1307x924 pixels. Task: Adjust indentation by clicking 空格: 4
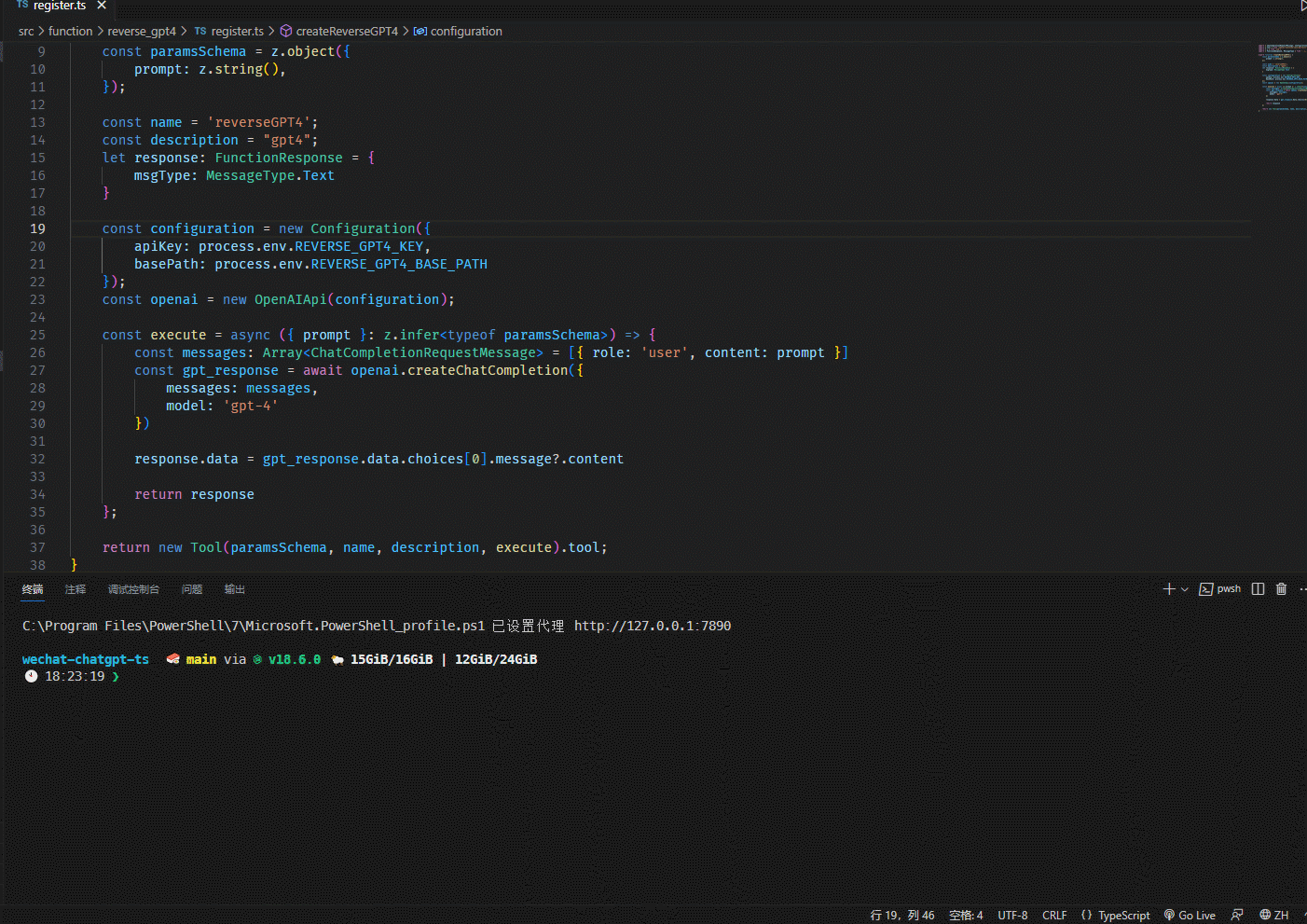point(966,915)
